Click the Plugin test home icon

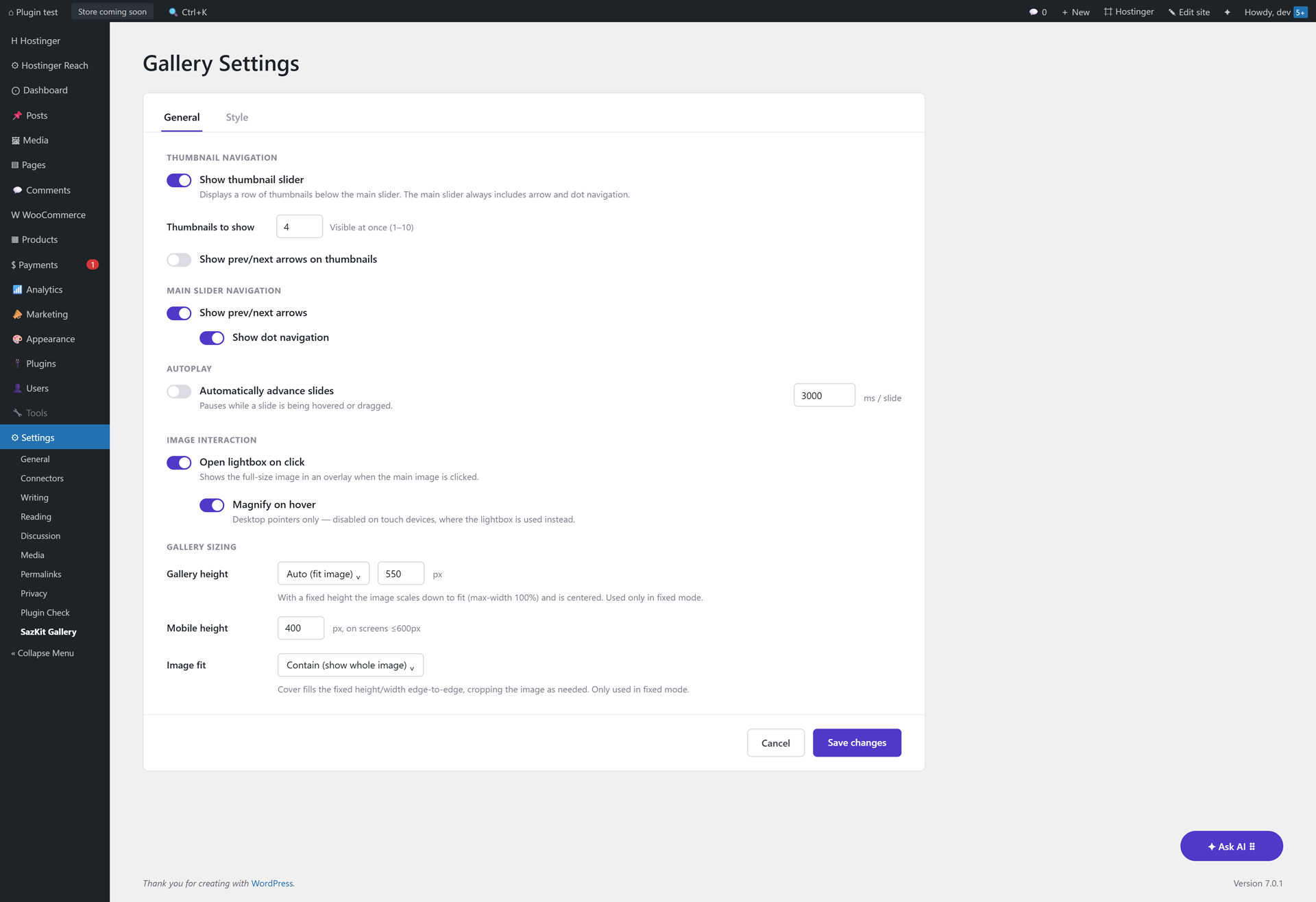[11, 12]
